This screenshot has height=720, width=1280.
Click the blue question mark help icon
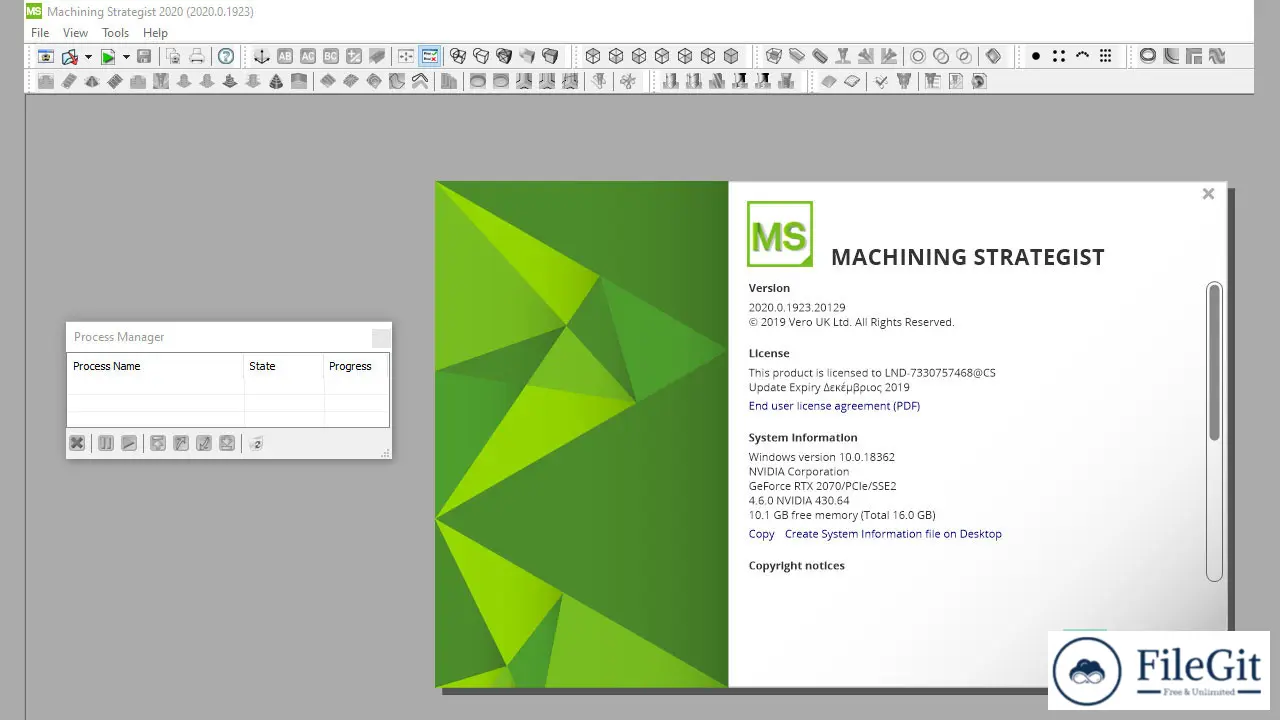226,57
